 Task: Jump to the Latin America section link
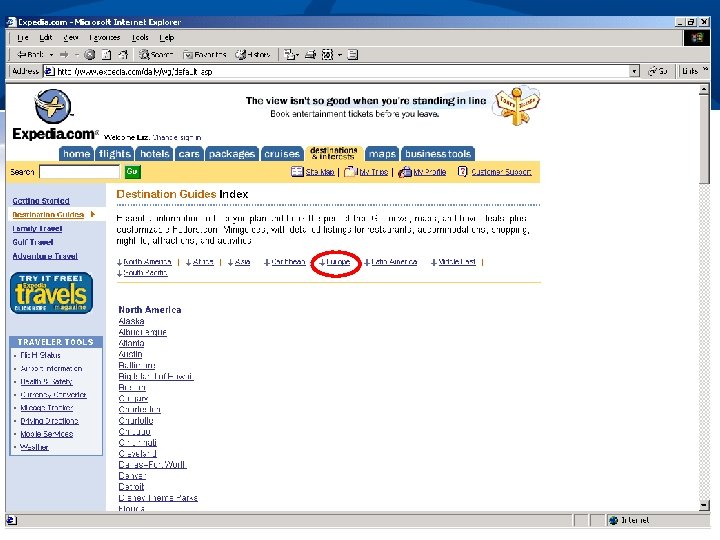(394, 262)
